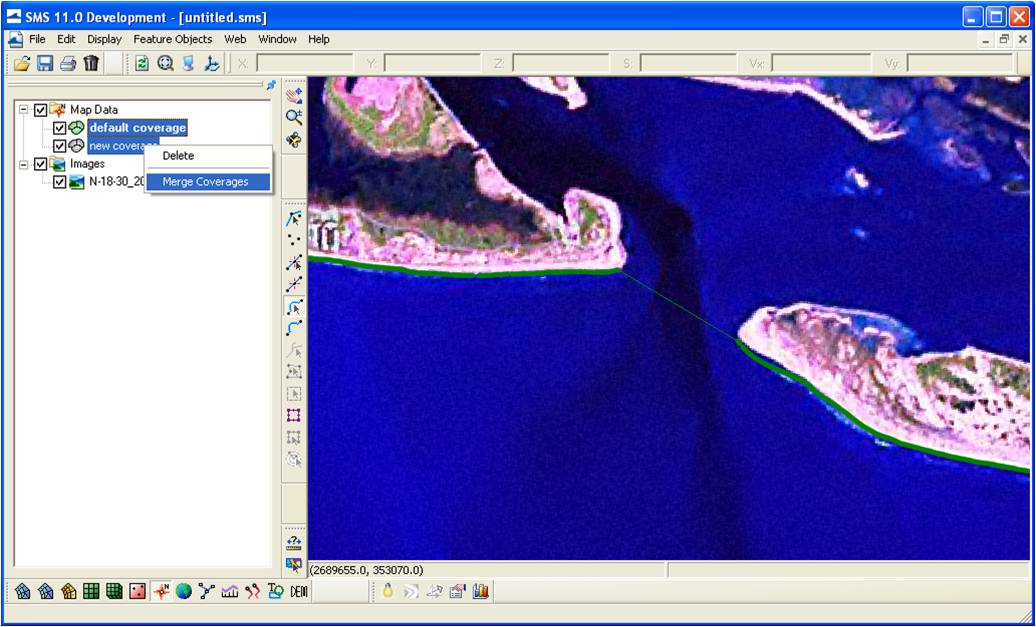This screenshot has width=1036, height=627.
Task: Switch to the Cartesian Grid module icon
Action: (91, 592)
